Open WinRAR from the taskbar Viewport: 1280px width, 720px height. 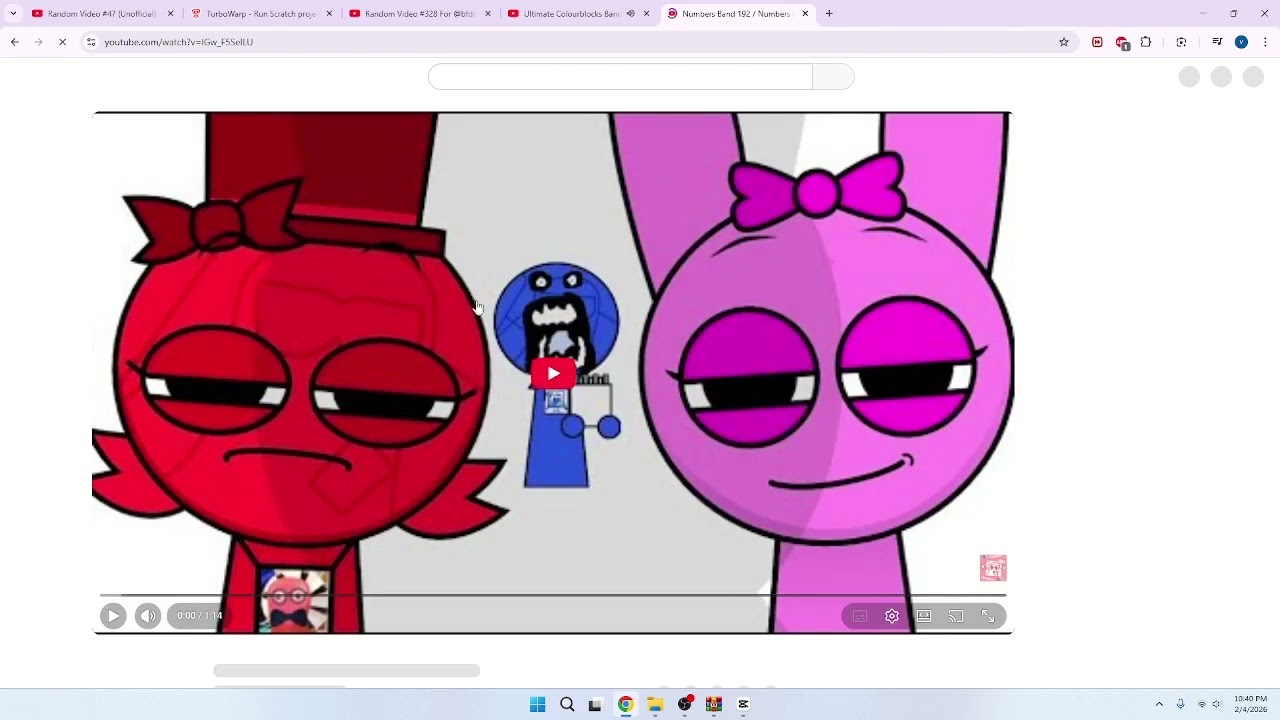[x=714, y=705]
